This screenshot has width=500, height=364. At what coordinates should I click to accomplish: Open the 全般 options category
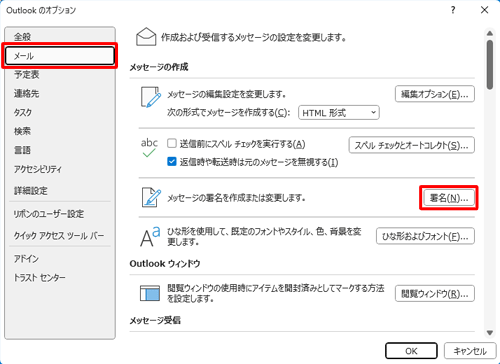point(22,36)
